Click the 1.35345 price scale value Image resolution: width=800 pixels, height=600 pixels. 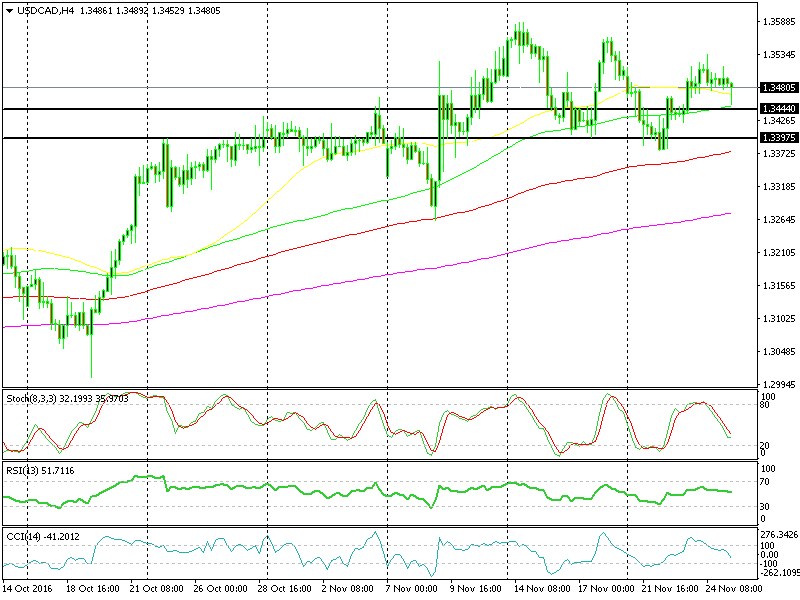(x=779, y=55)
